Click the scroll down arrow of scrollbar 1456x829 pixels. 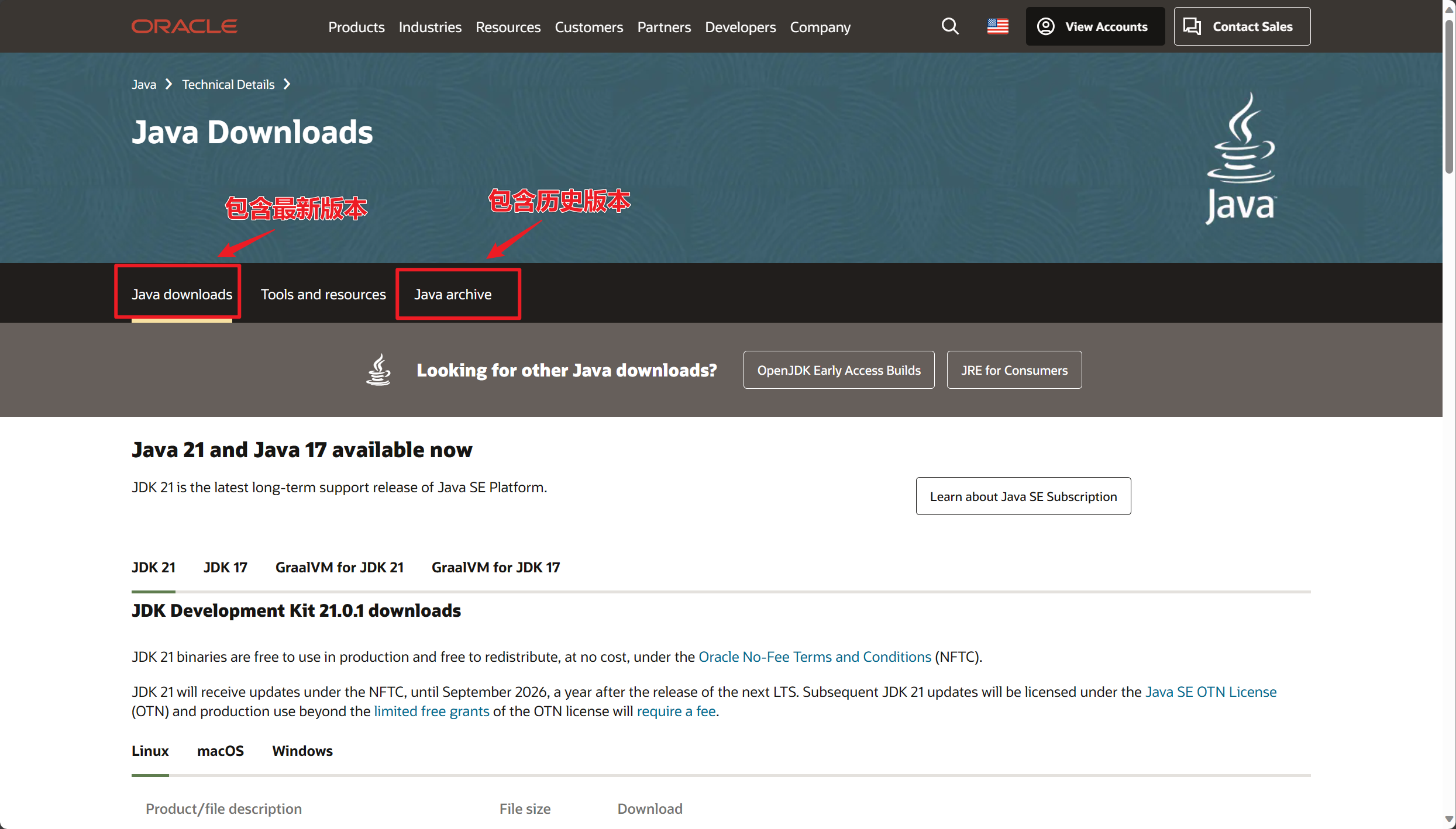click(1448, 820)
